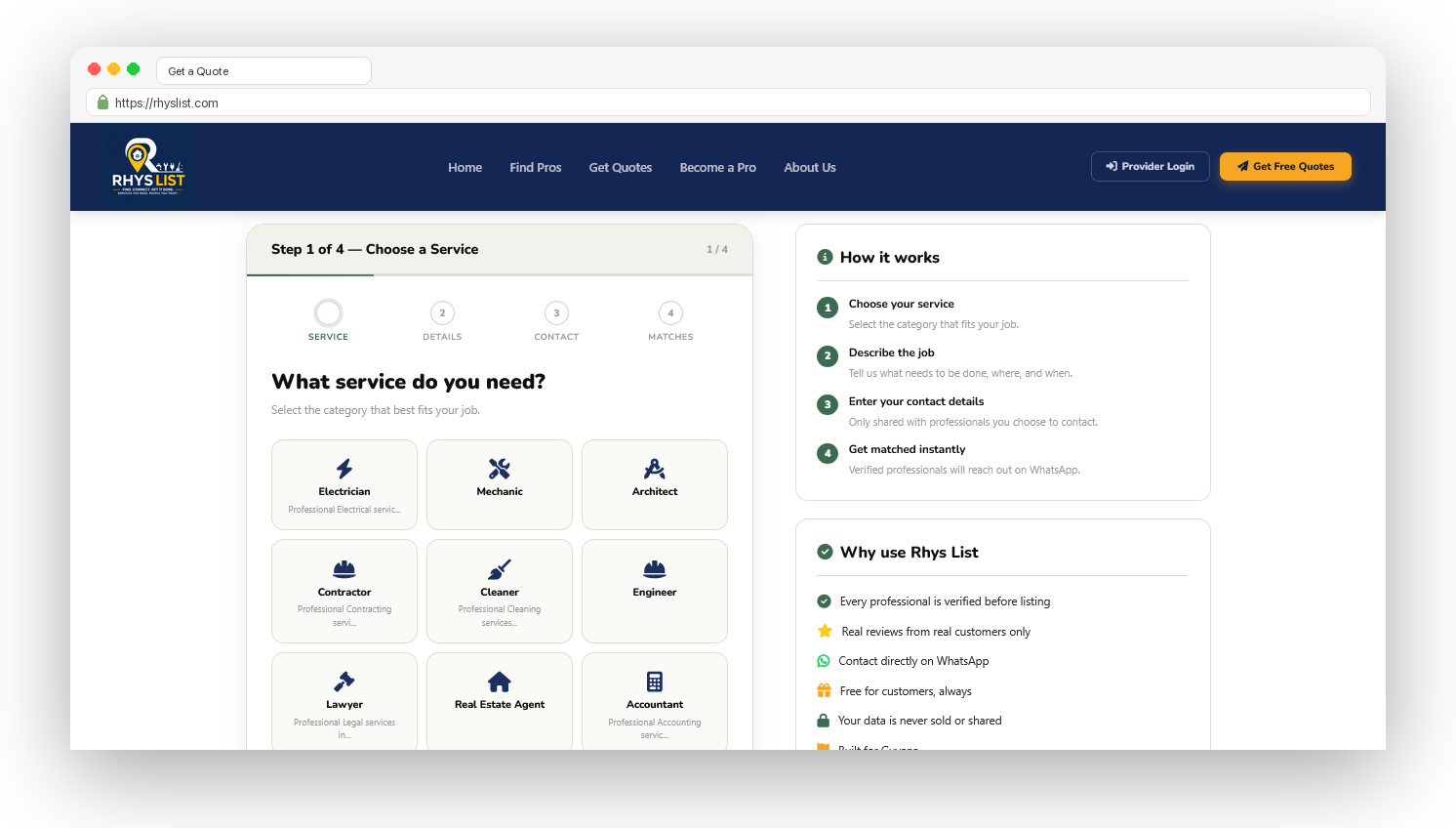The width and height of the screenshot is (1456, 828).
Task: Select the Electrician lightning bolt icon
Action: (344, 469)
